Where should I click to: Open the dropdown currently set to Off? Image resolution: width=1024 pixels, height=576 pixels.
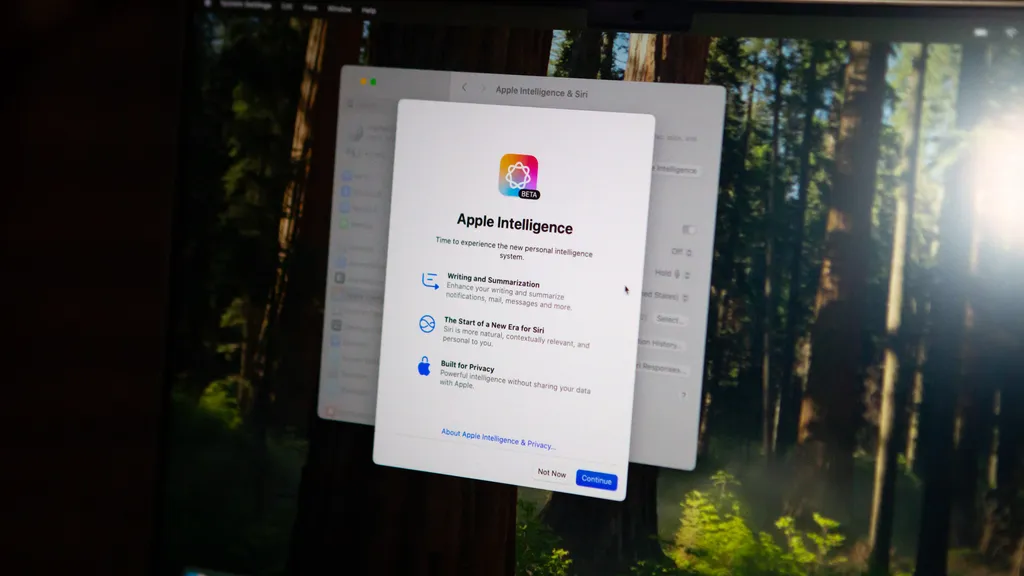click(680, 252)
